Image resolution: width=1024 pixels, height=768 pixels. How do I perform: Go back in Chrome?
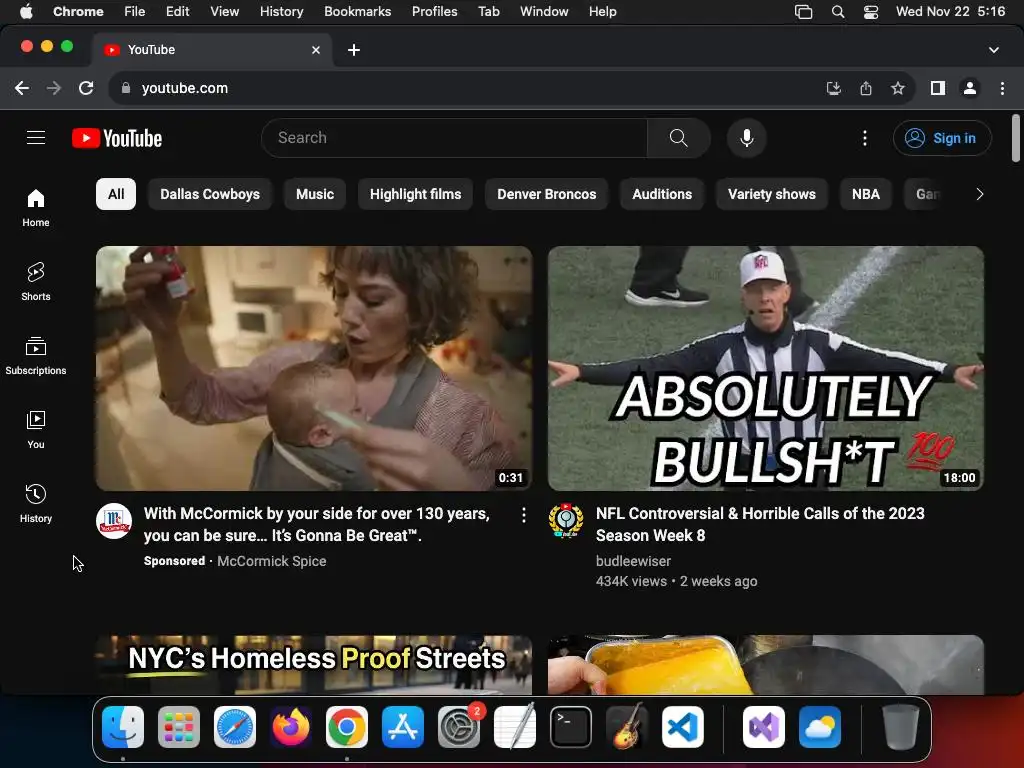(22, 88)
